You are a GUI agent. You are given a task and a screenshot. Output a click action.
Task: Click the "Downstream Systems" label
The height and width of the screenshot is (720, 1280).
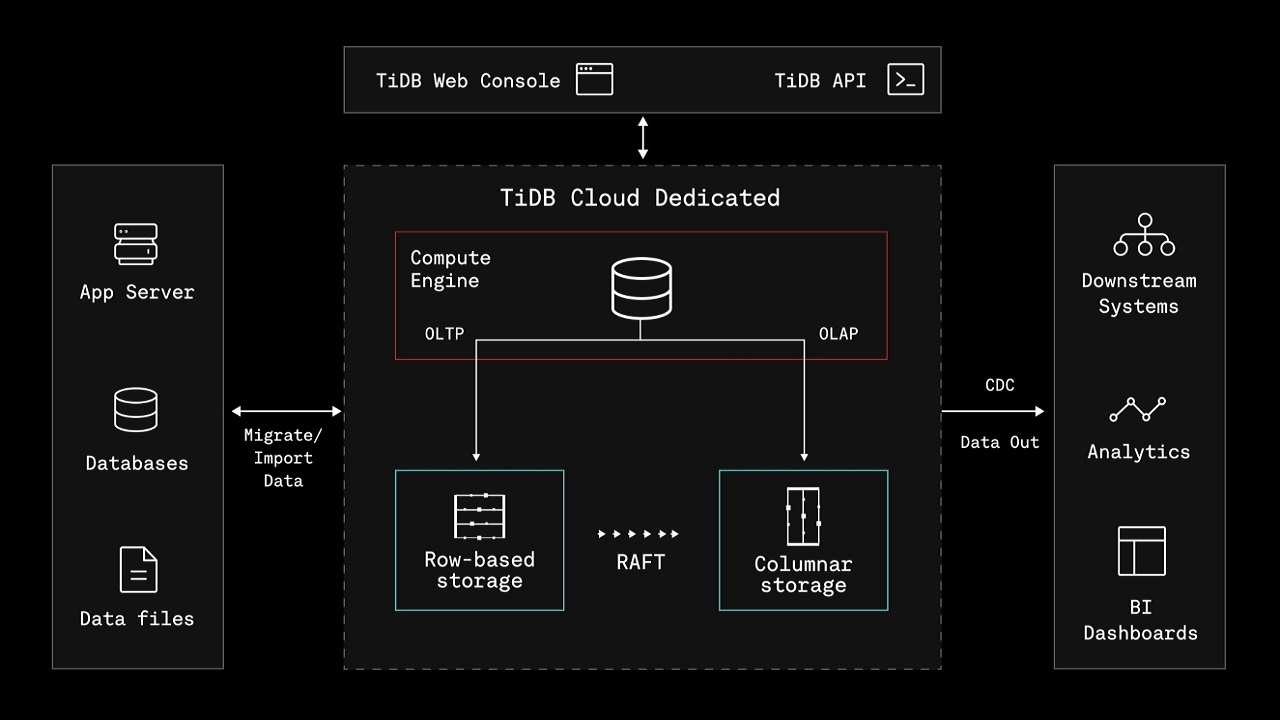tap(1139, 294)
